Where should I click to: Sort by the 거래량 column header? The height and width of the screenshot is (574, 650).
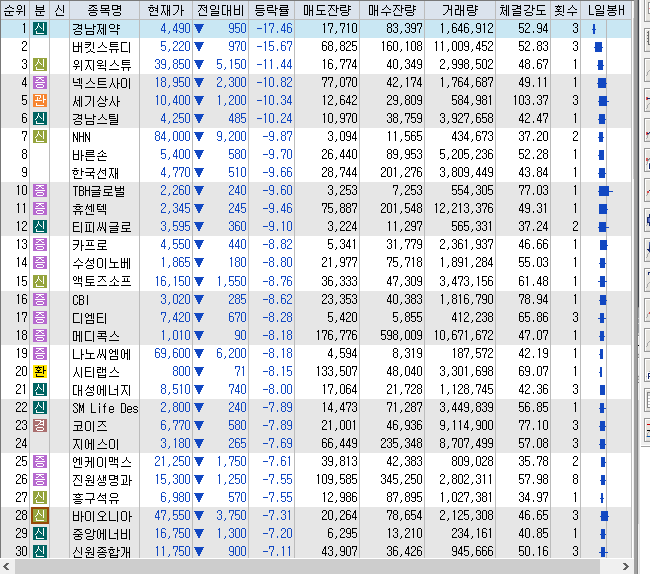click(460, 10)
